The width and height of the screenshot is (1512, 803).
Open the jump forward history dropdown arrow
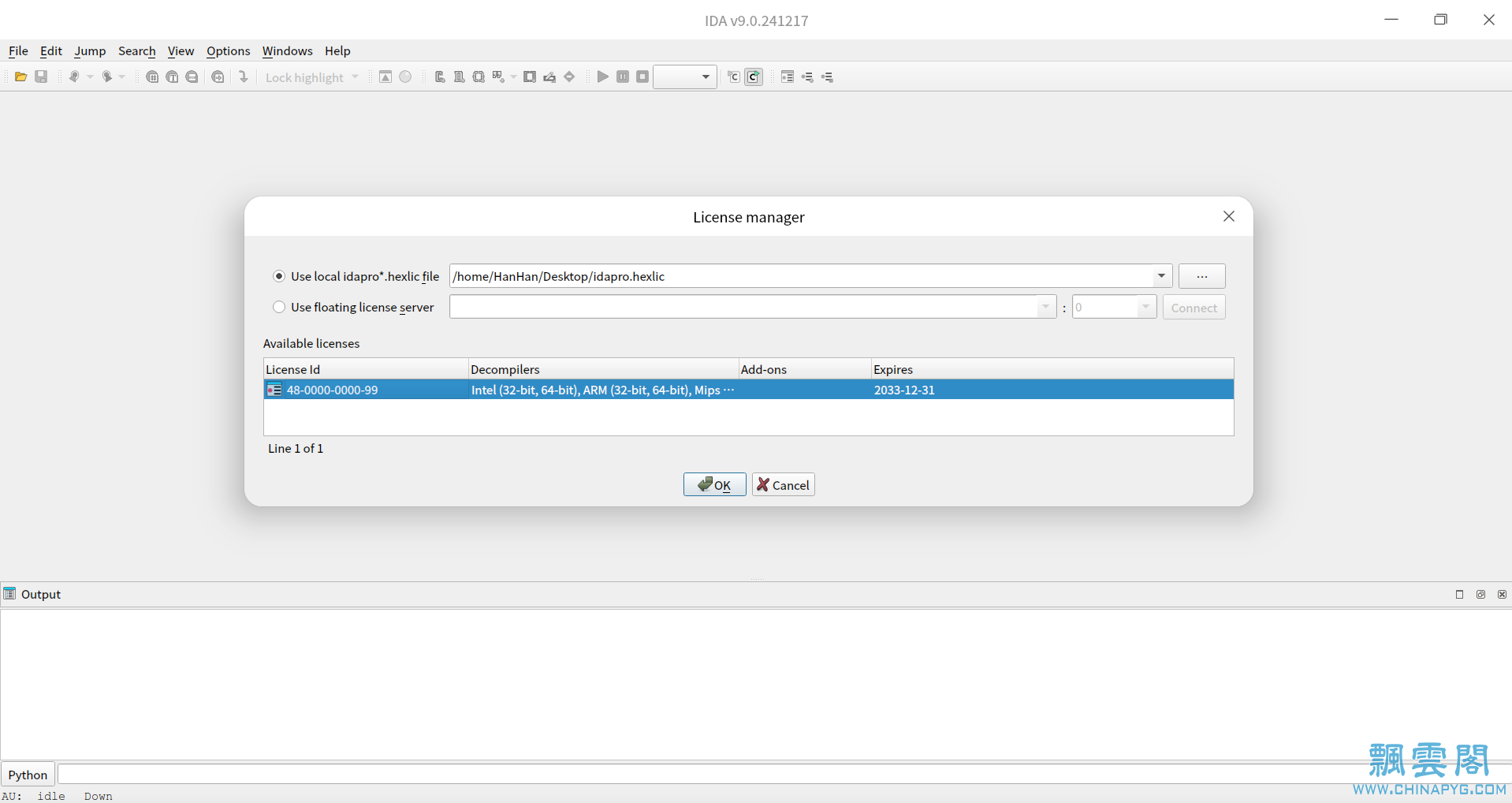point(122,77)
